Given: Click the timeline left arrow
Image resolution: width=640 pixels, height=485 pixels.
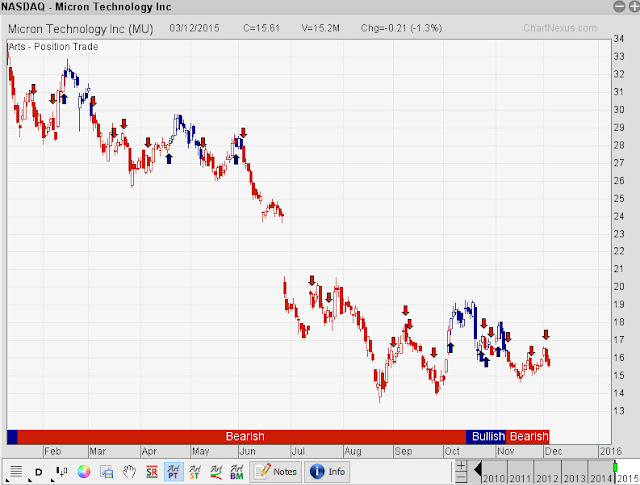Looking at the screenshot, I should click(x=478, y=470).
